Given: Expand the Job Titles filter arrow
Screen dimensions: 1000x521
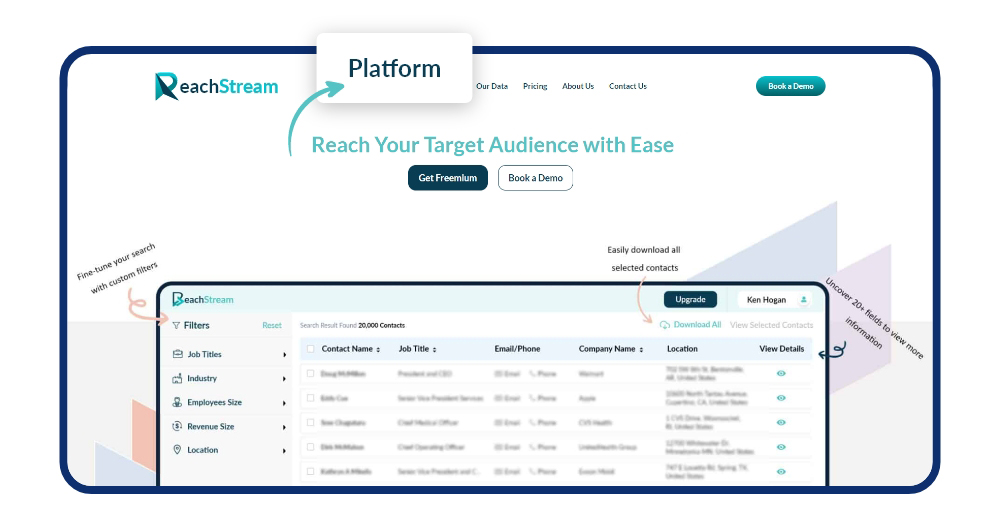Looking at the screenshot, I should (x=284, y=355).
